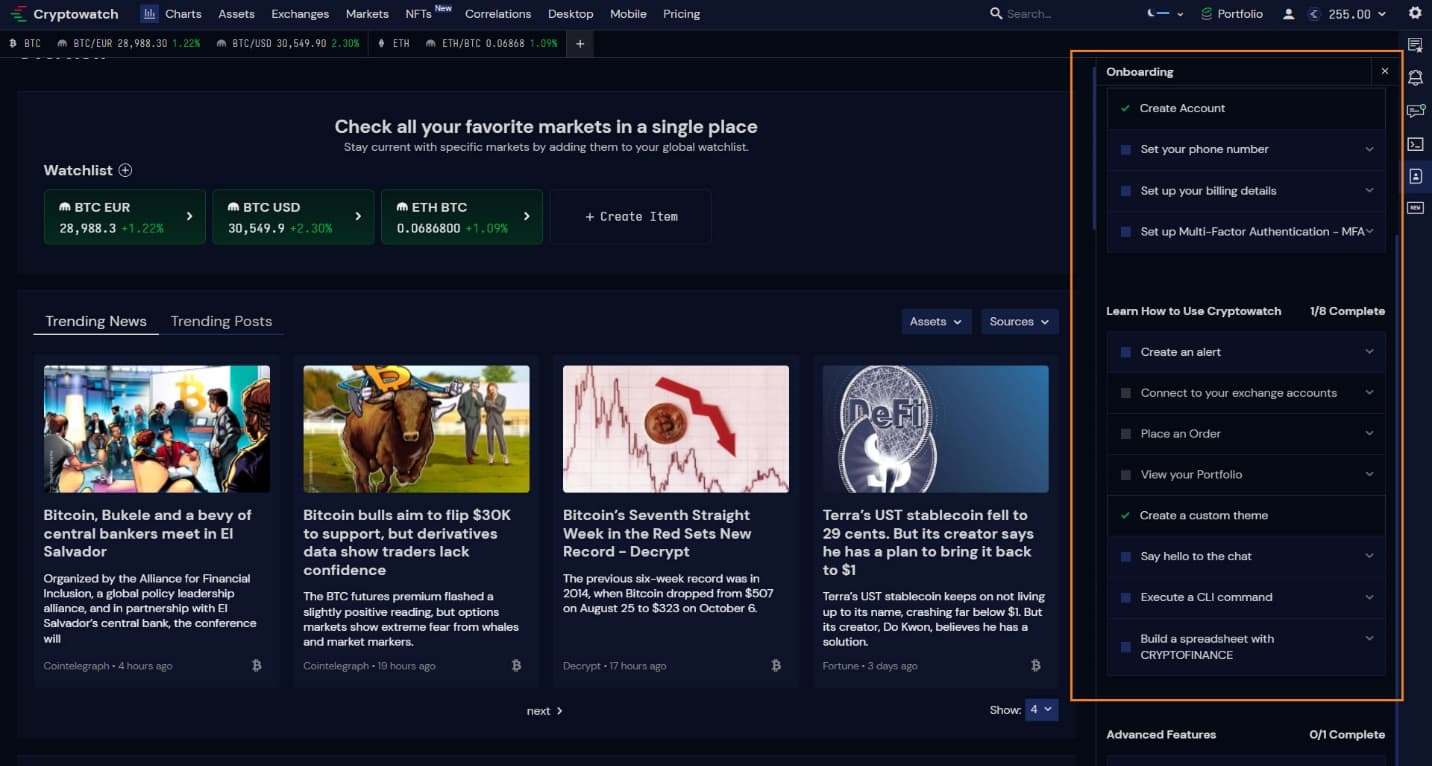Open the Markets menu

click(367, 14)
